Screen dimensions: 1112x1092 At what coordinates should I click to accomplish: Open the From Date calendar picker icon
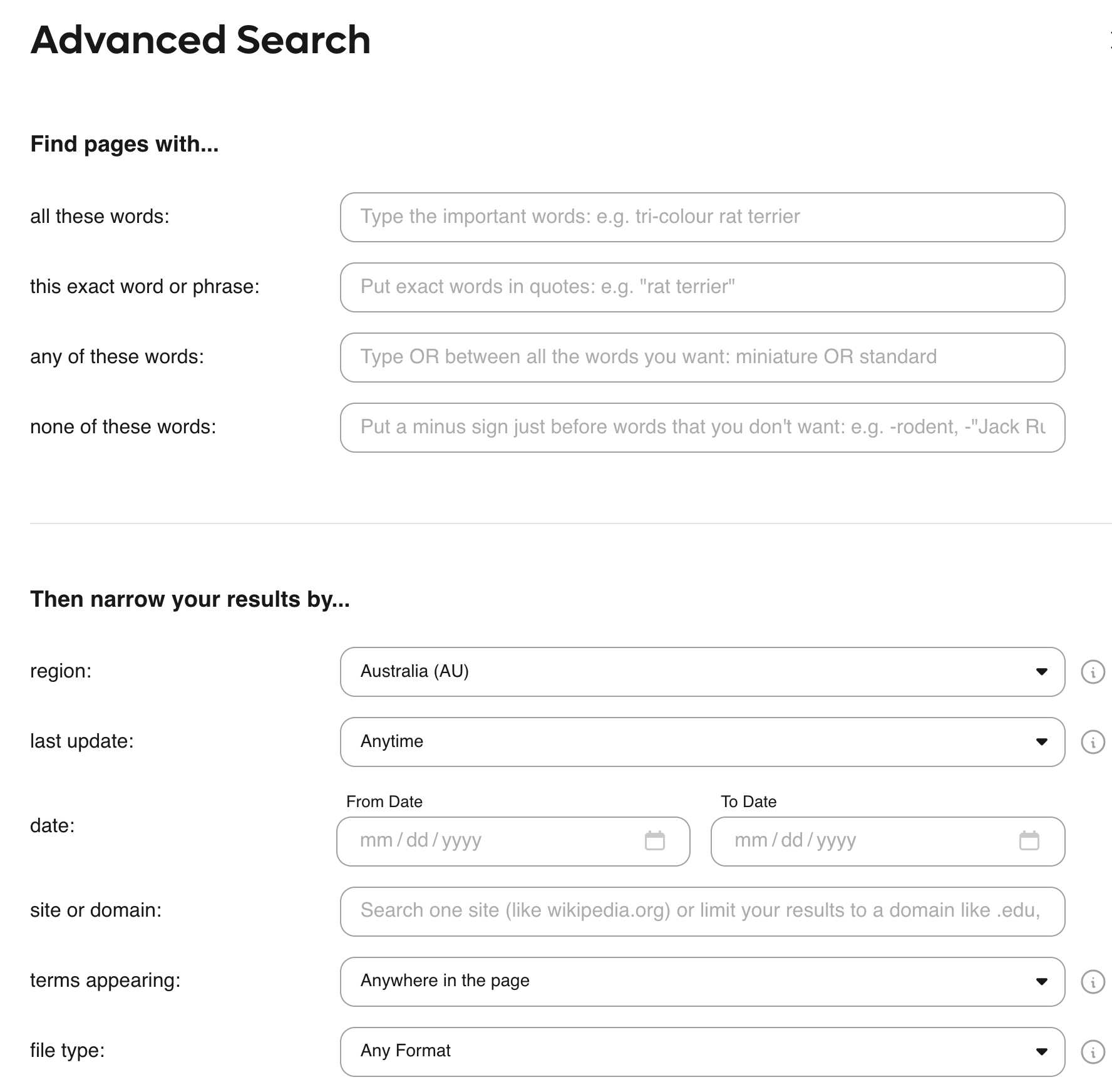tap(654, 840)
